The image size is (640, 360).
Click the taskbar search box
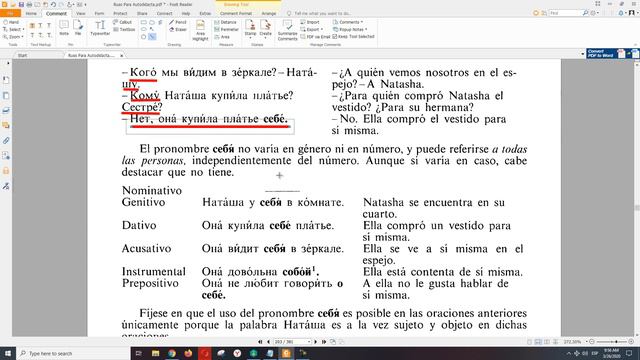pos(73,353)
